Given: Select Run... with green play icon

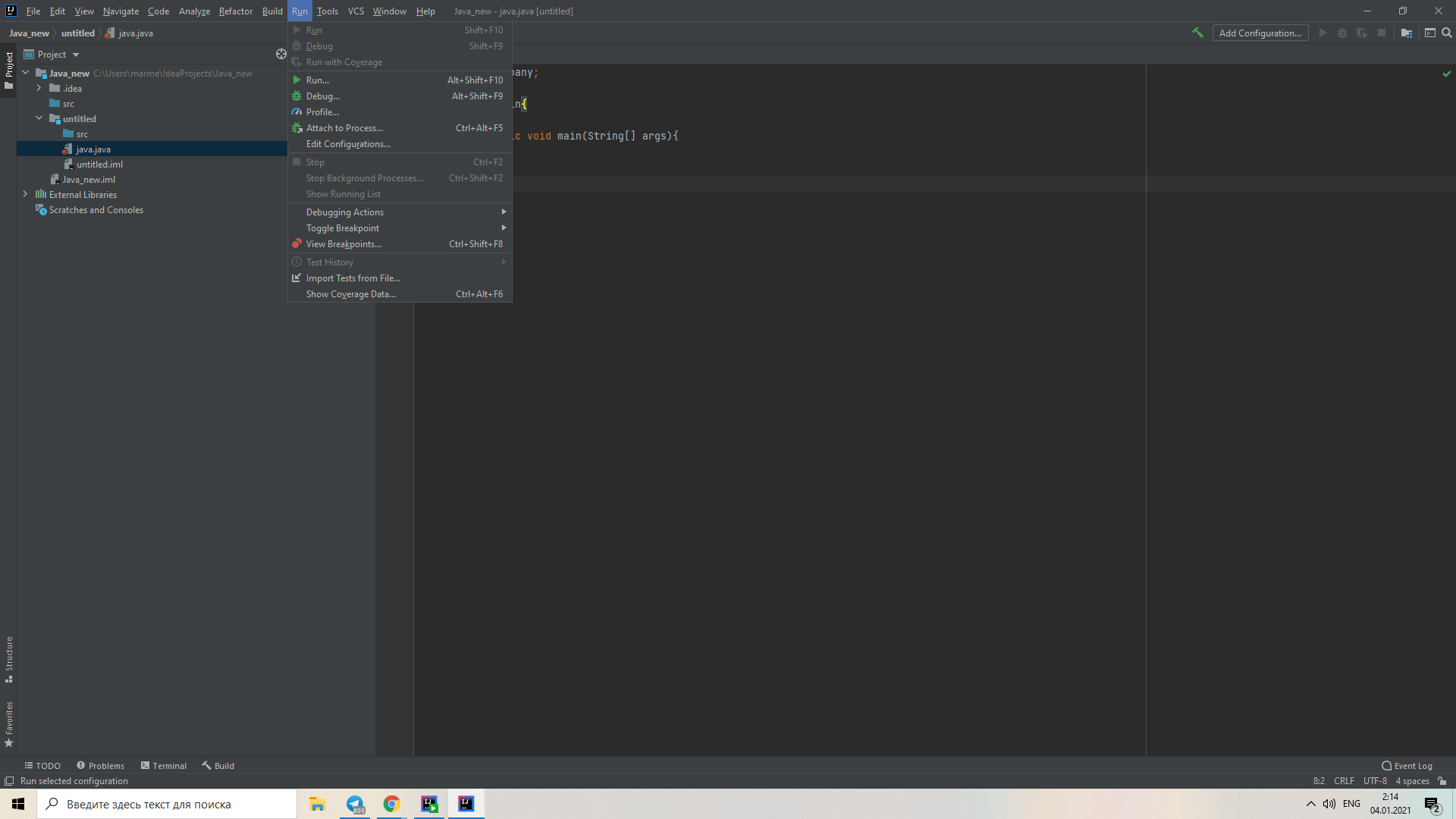Looking at the screenshot, I should (x=400, y=80).
